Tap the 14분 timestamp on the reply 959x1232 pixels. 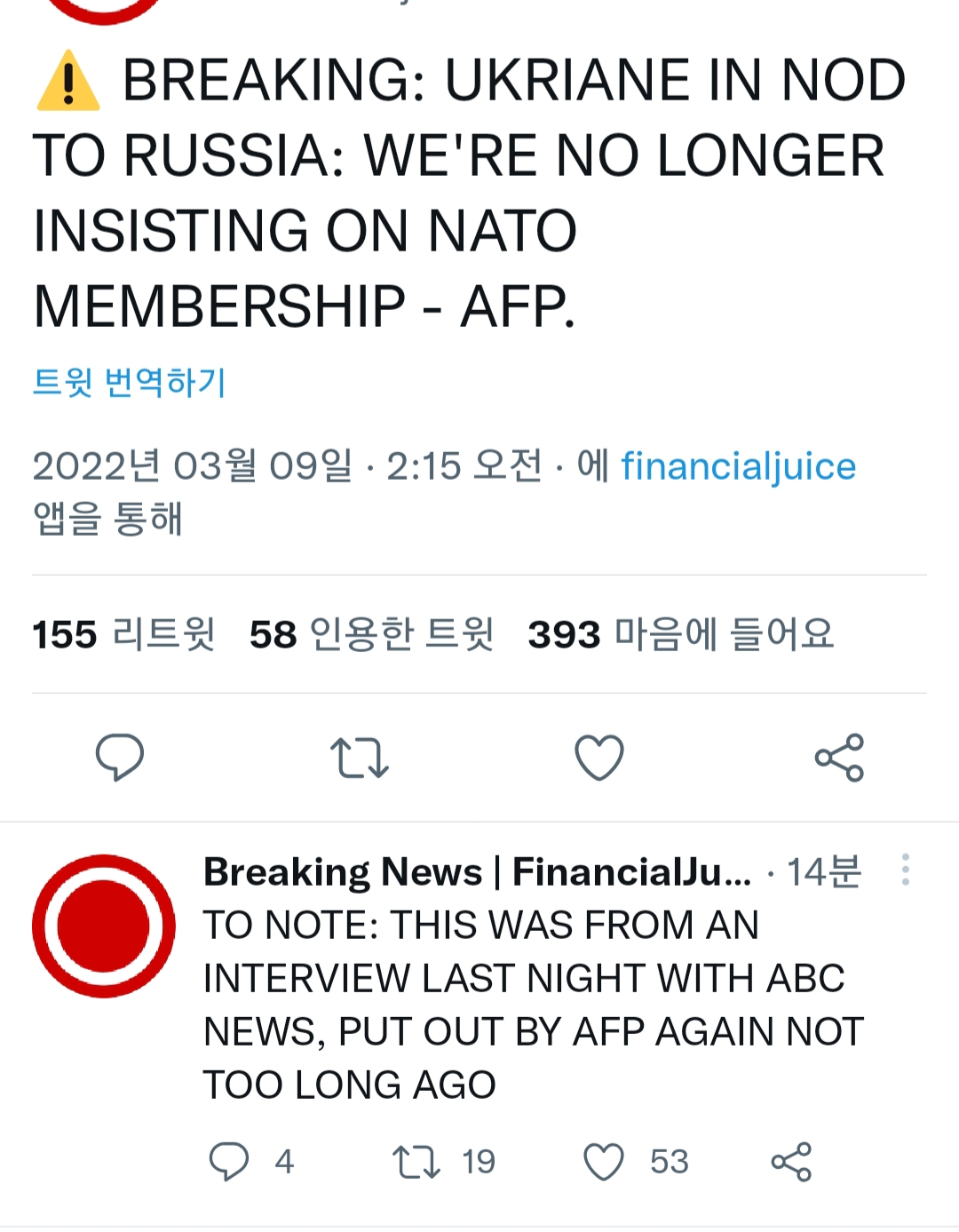[x=824, y=872]
